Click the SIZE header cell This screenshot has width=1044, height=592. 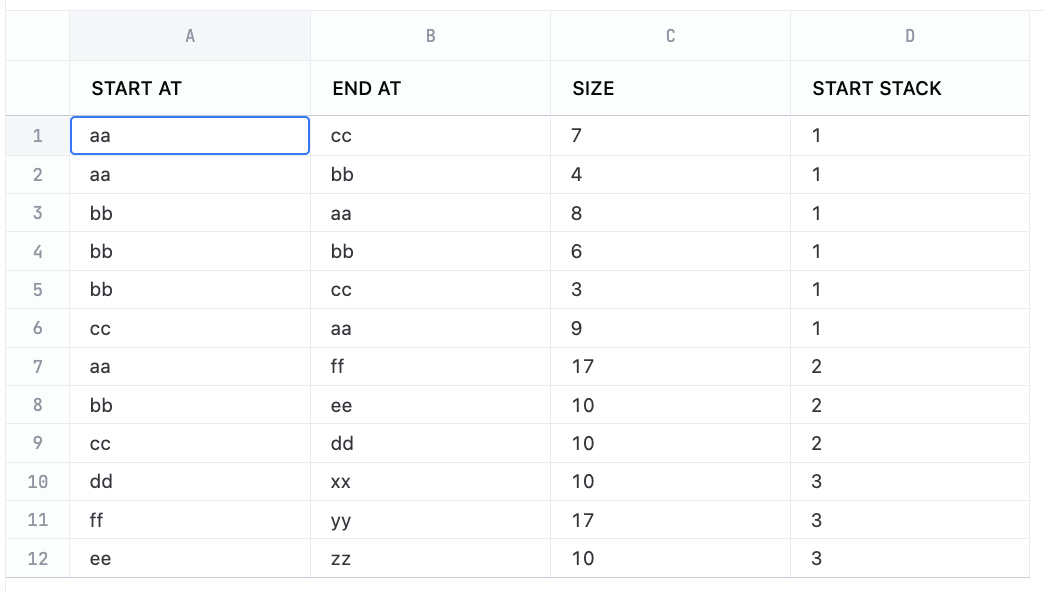[670, 88]
